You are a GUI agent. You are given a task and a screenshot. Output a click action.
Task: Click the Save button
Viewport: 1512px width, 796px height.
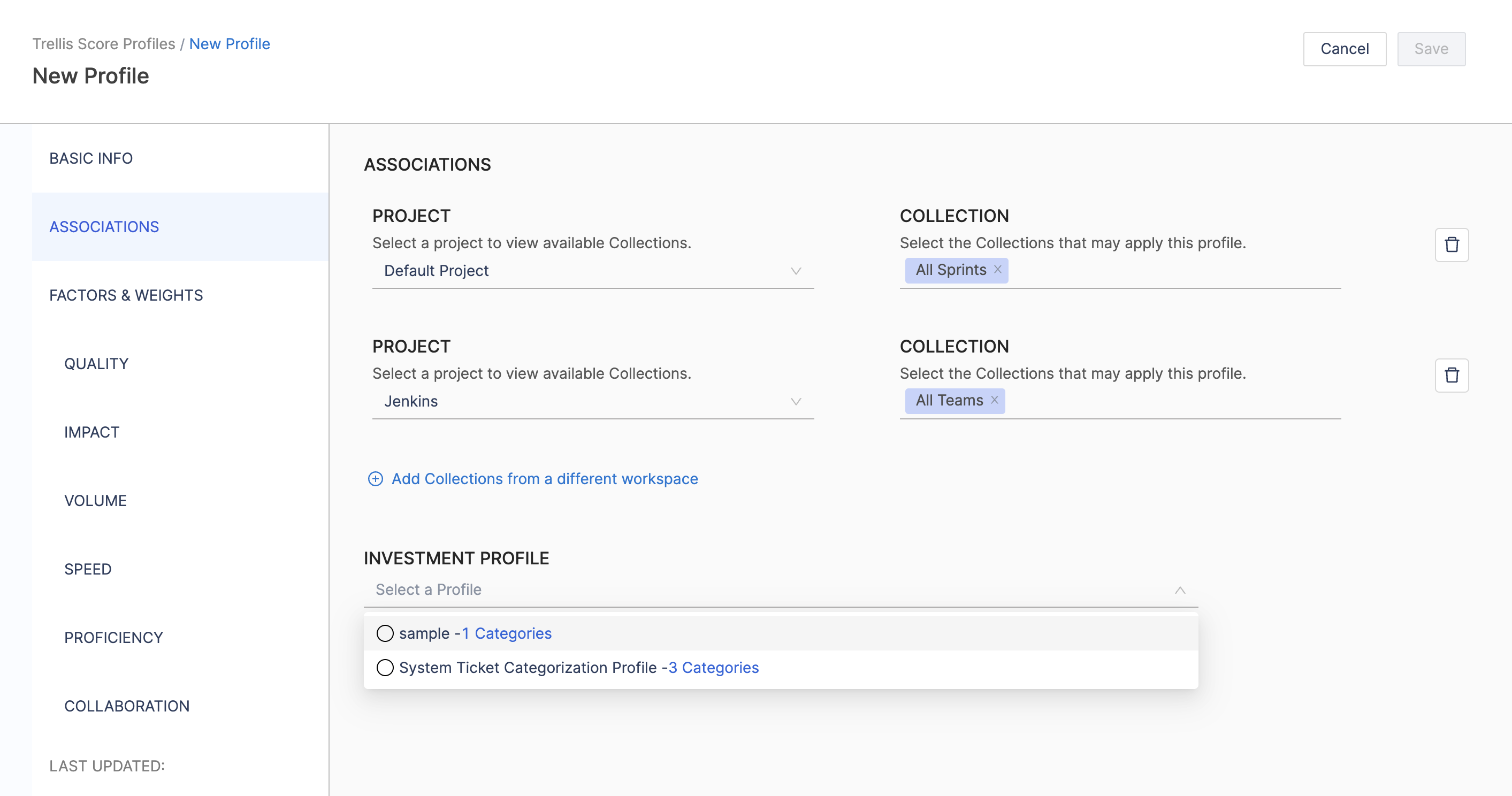click(x=1431, y=49)
